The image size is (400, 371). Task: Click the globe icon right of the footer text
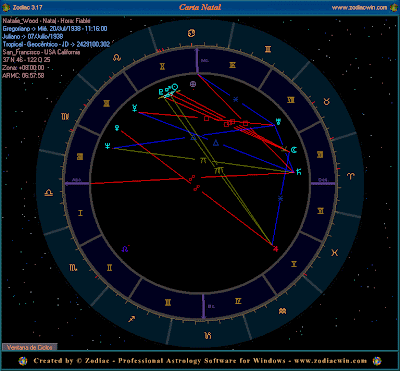[377, 361]
